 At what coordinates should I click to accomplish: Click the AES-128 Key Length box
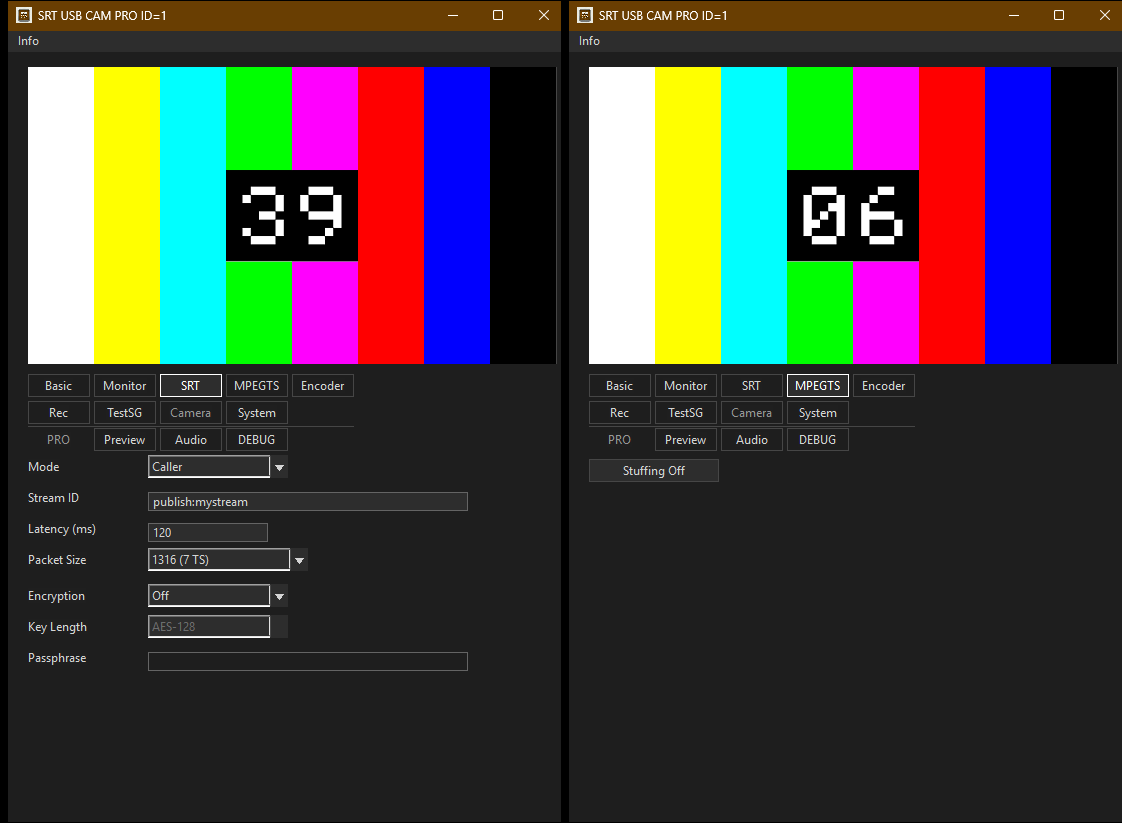[x=209, y=627]
